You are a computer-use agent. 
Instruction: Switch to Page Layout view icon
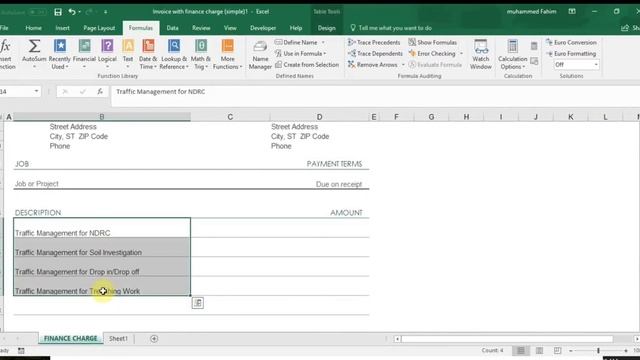539,351
